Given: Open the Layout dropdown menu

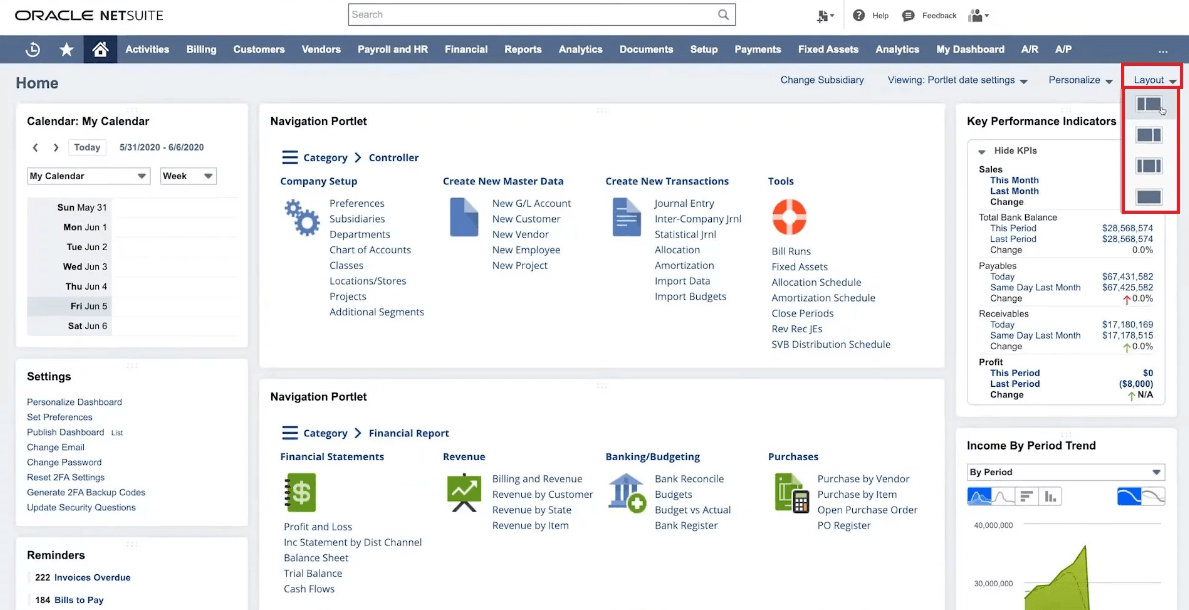Looking at the screenshot, I should (1151, 77).
